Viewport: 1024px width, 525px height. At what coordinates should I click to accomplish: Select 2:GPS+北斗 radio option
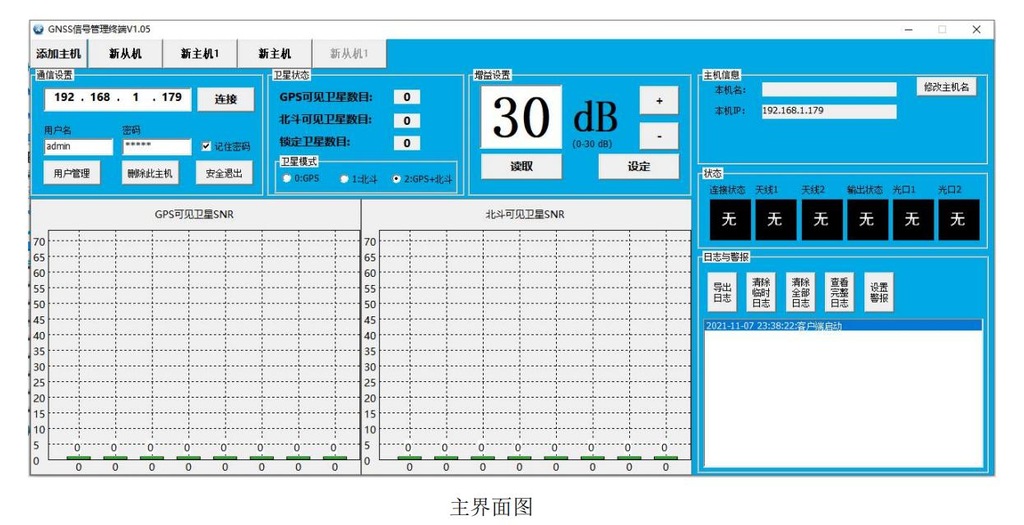[x=397, y=179]
